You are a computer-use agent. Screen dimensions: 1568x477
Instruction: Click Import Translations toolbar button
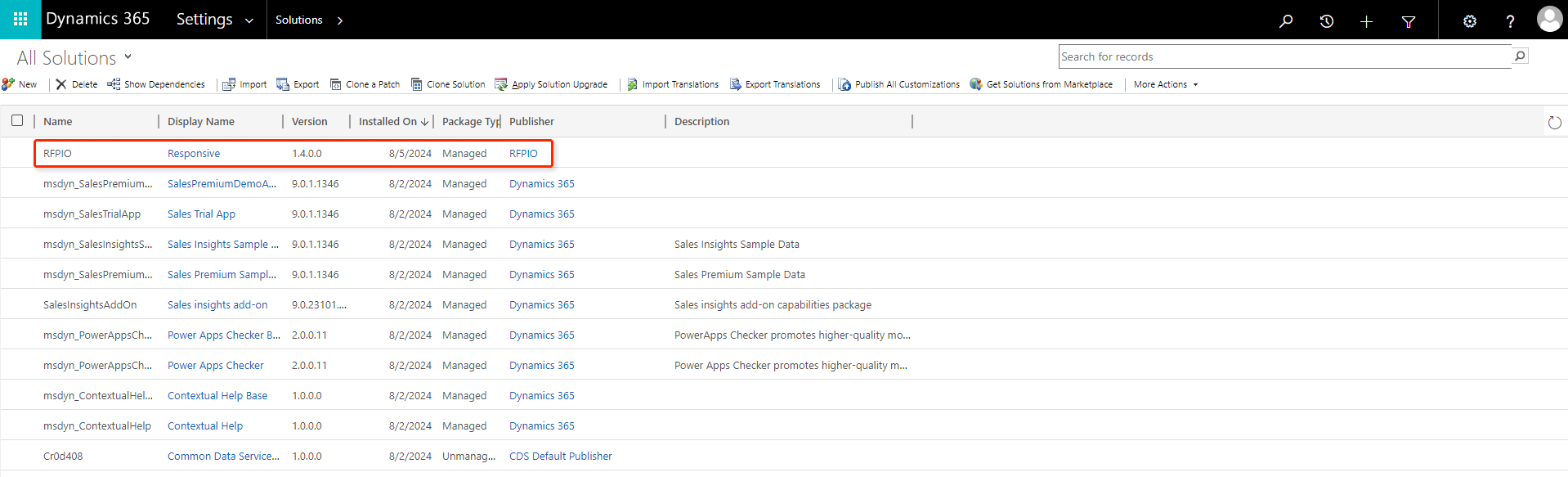[673, 84]
